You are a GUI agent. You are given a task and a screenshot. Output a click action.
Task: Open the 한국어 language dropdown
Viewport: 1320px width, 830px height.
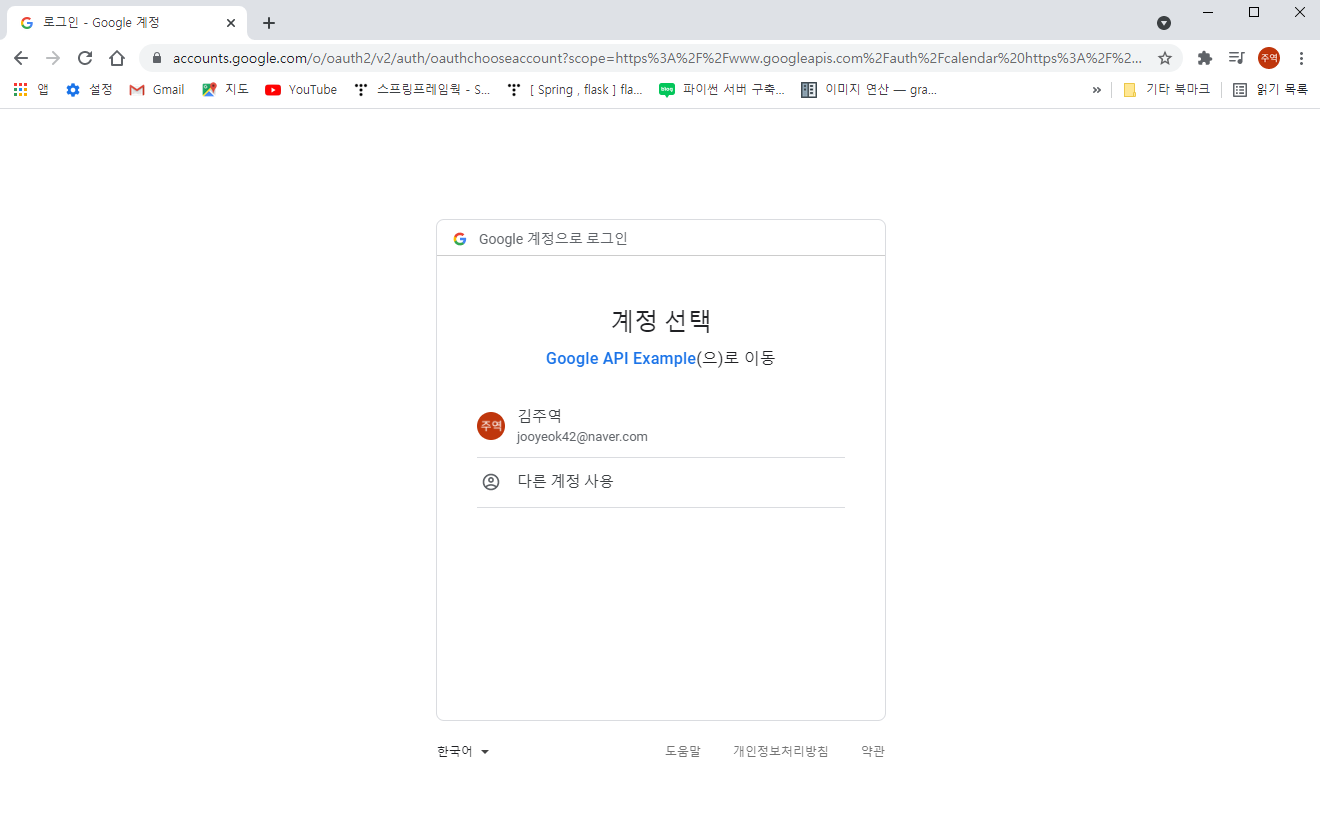coord(463,751)
